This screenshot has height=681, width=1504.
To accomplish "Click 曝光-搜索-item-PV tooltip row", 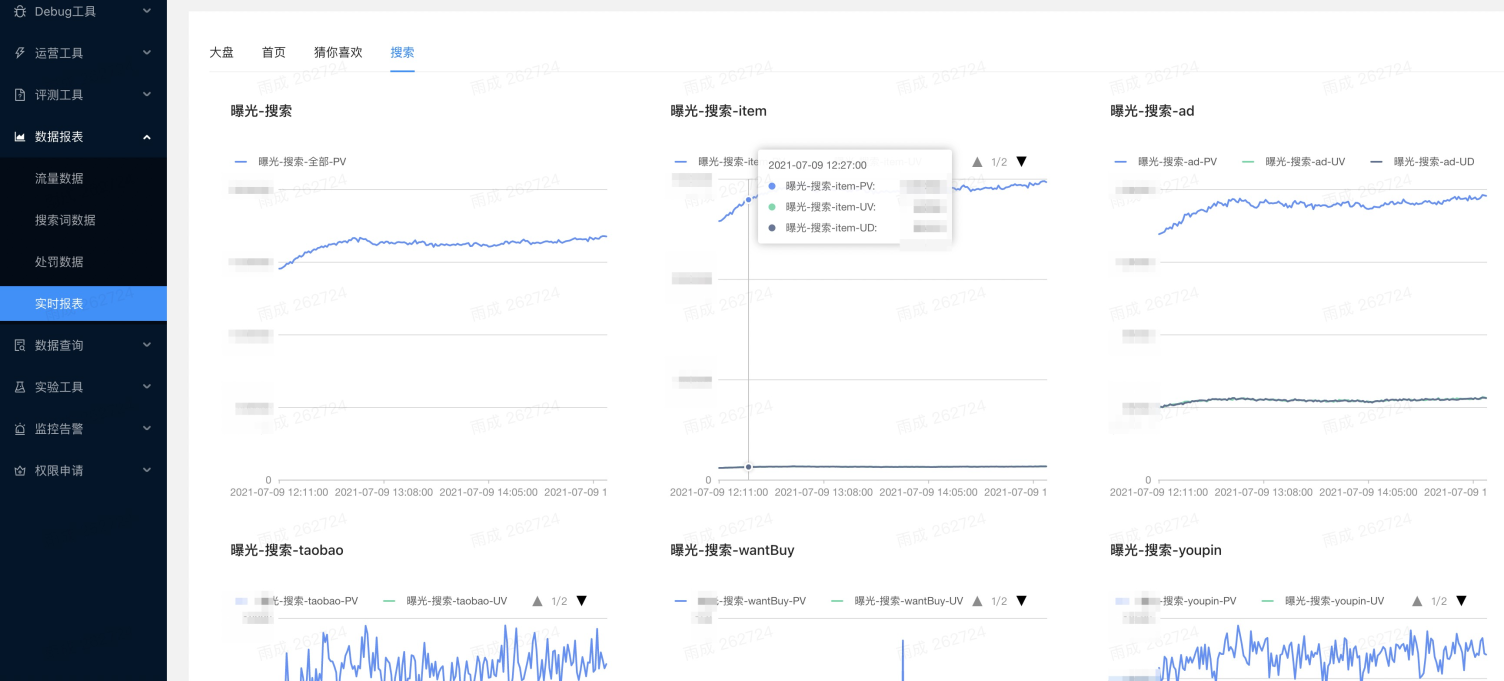I will pos(855,186).
